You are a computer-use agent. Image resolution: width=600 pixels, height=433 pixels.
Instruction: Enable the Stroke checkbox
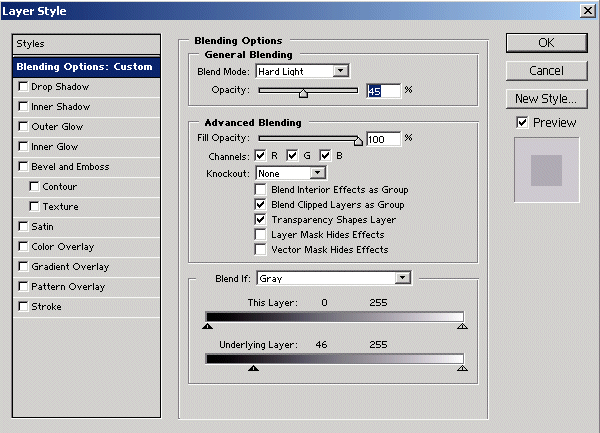(23, 306)
